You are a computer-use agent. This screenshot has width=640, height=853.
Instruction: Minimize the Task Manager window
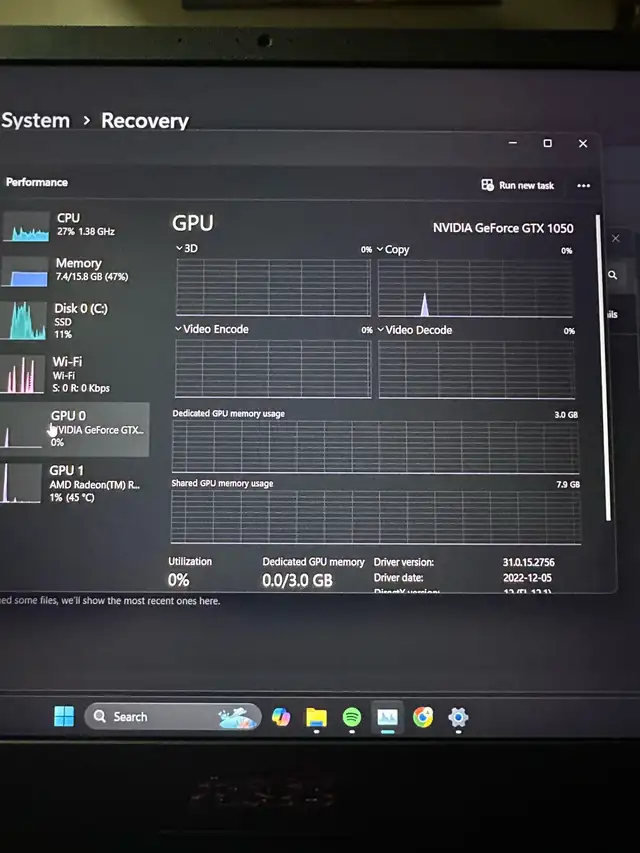click(513, 143)
